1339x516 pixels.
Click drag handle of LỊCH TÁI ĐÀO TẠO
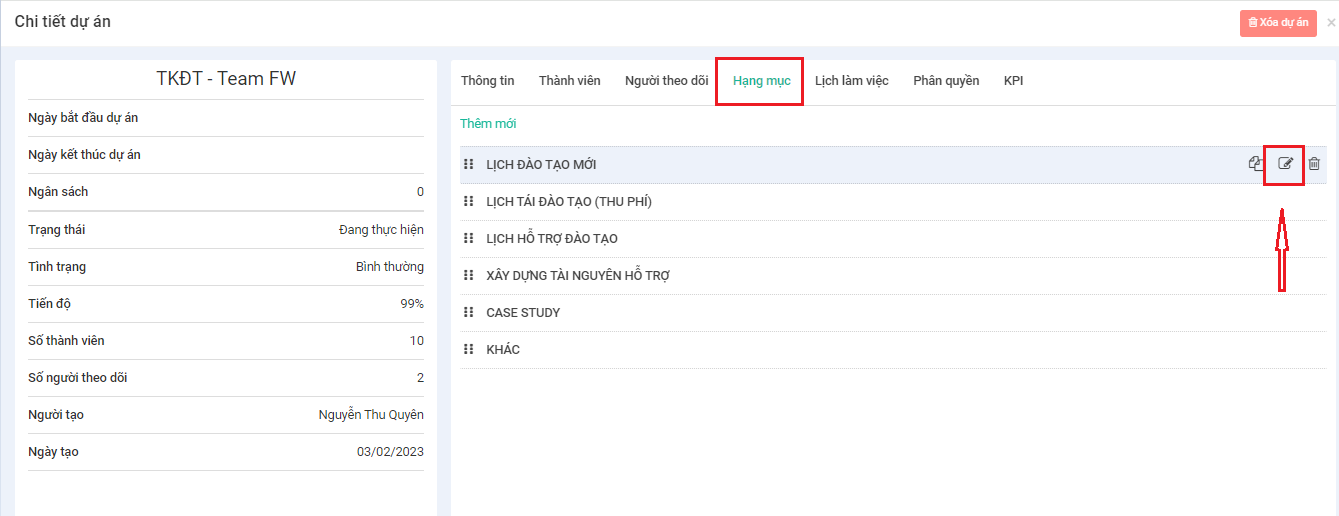pos(469,201)
